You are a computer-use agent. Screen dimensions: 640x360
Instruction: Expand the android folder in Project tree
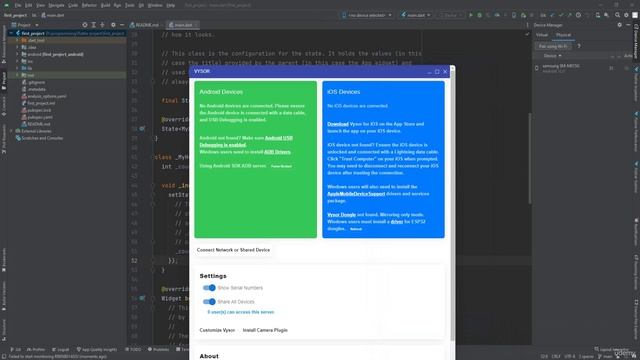[17, 54]
